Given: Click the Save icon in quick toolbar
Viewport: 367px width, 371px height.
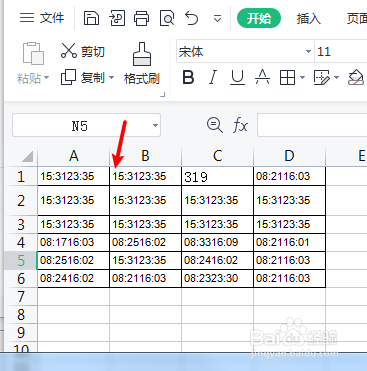Looking at the screenshot, I should (91, 18).
